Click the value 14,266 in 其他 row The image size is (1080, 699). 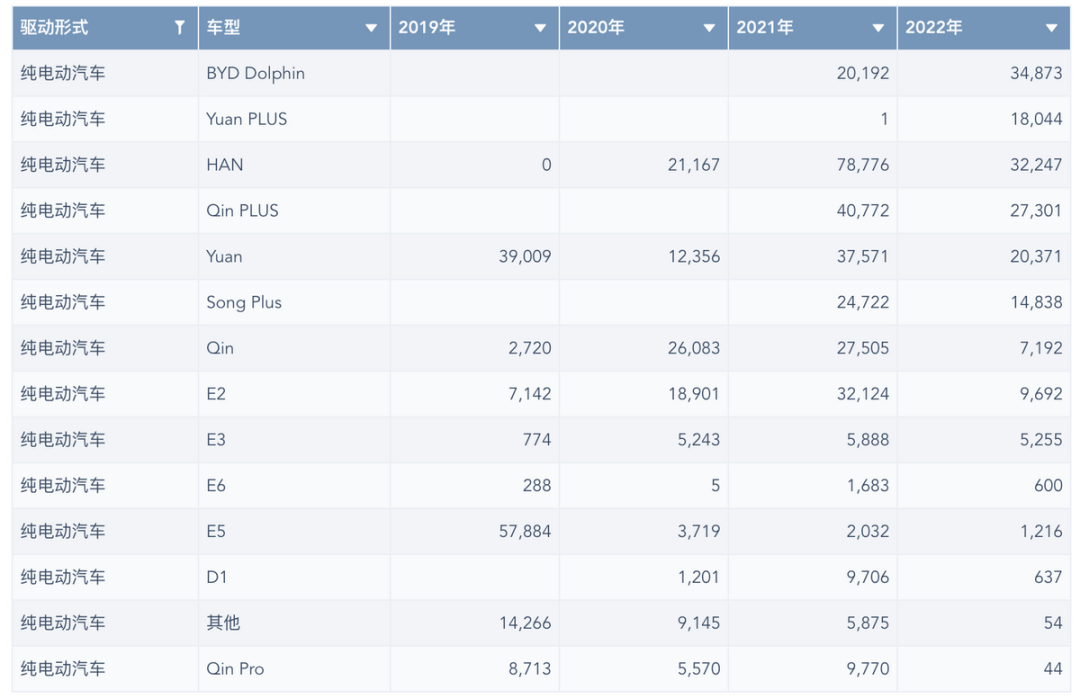click(x=525, y=623)
